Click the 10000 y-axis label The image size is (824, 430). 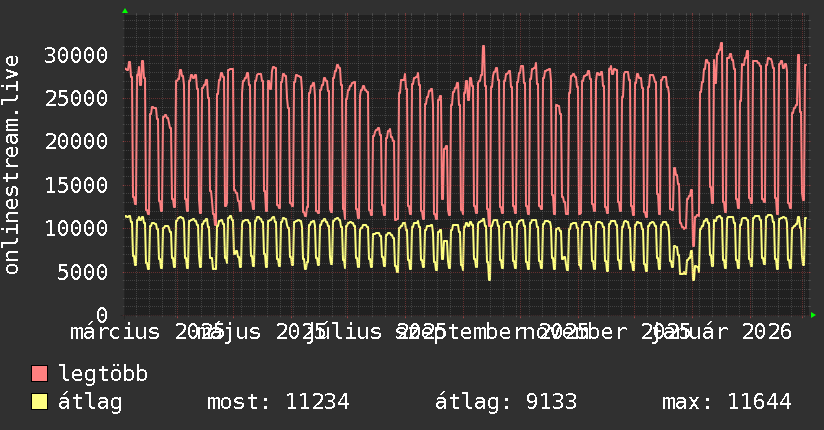[76, 228]
